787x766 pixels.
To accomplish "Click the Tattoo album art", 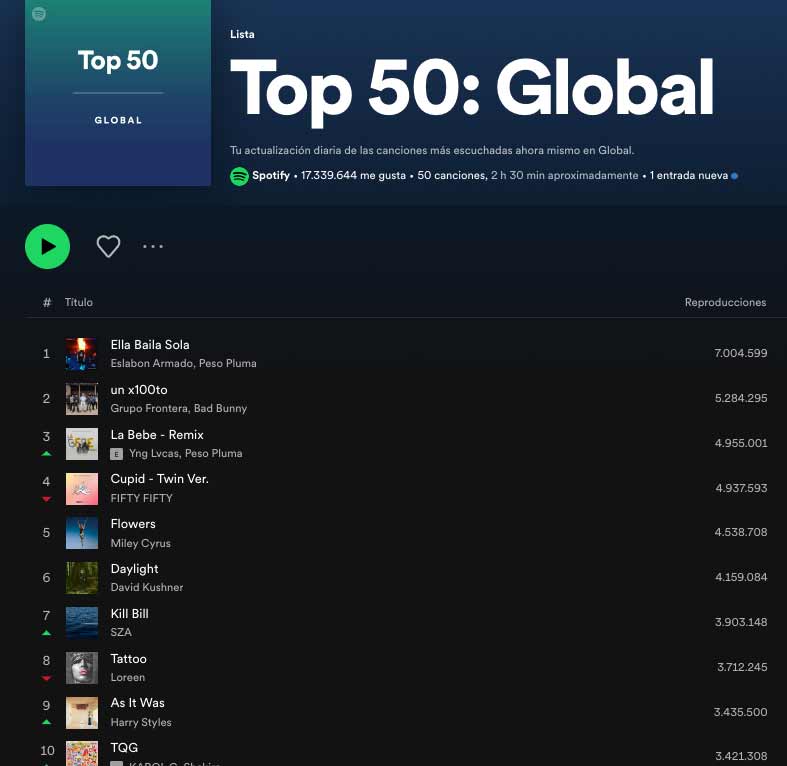I will [x=82, y=668].
